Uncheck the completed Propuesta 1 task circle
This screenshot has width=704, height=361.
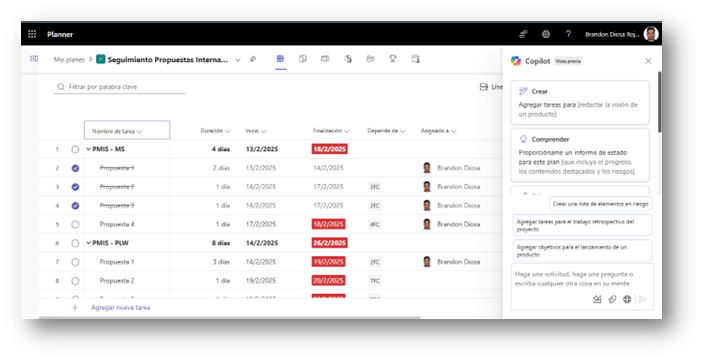[x=75, y=168]
